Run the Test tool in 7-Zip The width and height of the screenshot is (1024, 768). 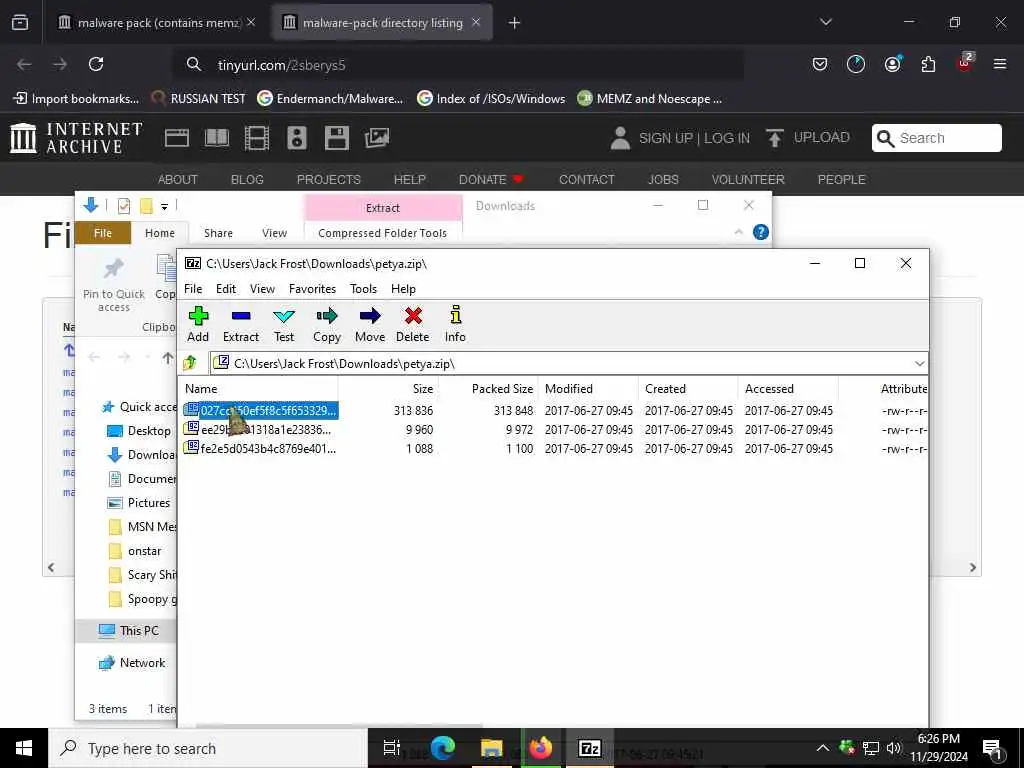click(x=283, y=324)
